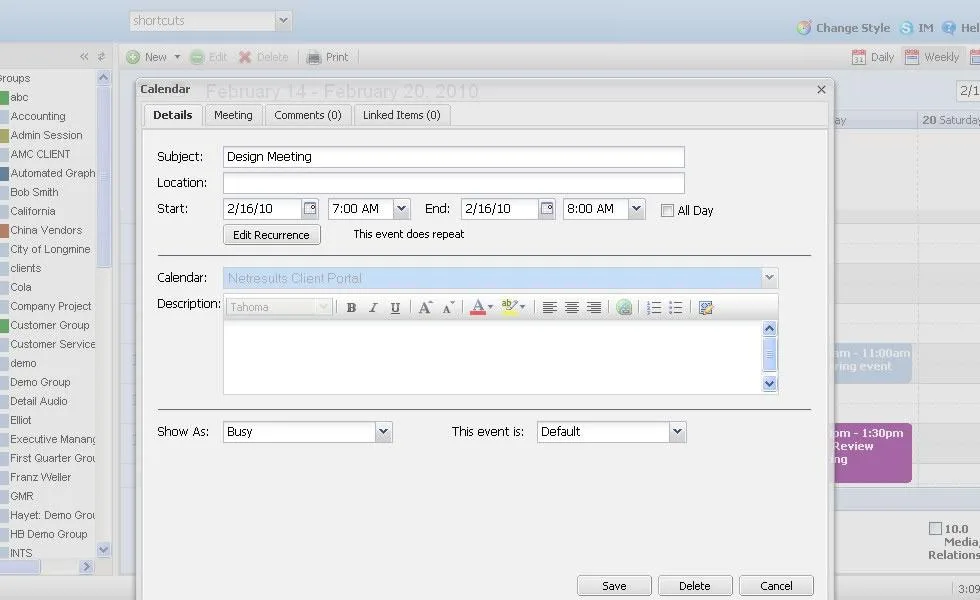Click the End date 2/16/10 field
This screenshot has height=600, width=980.
[x=500, y=209]
